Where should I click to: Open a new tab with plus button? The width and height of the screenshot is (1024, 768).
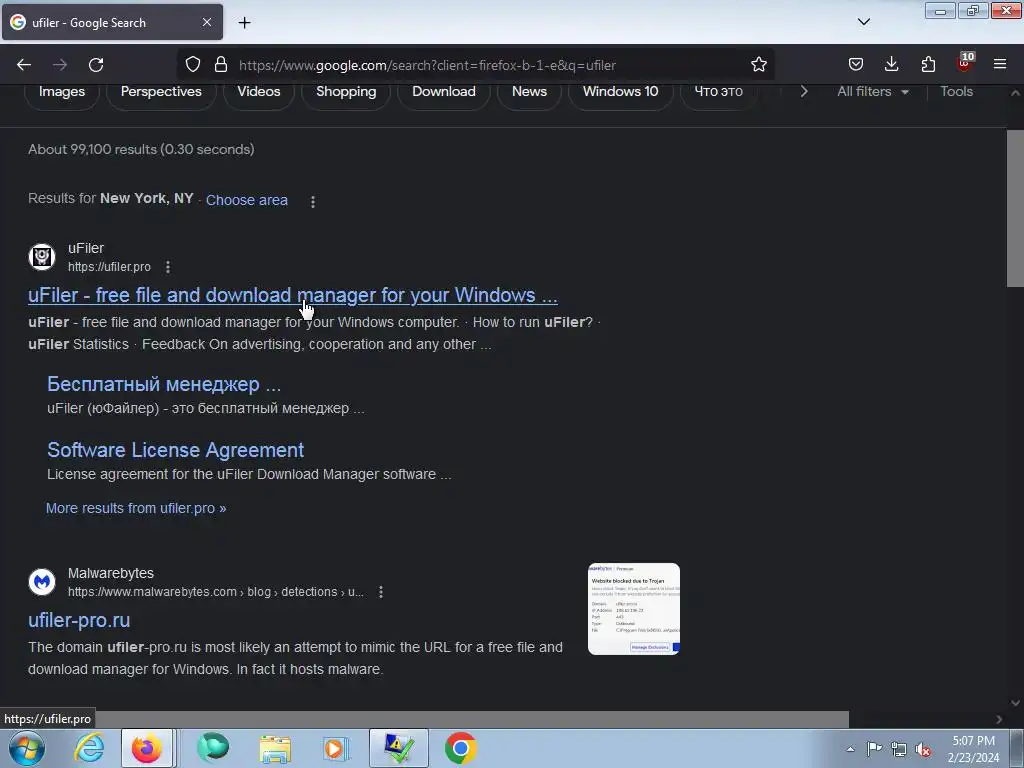[244, 23]
